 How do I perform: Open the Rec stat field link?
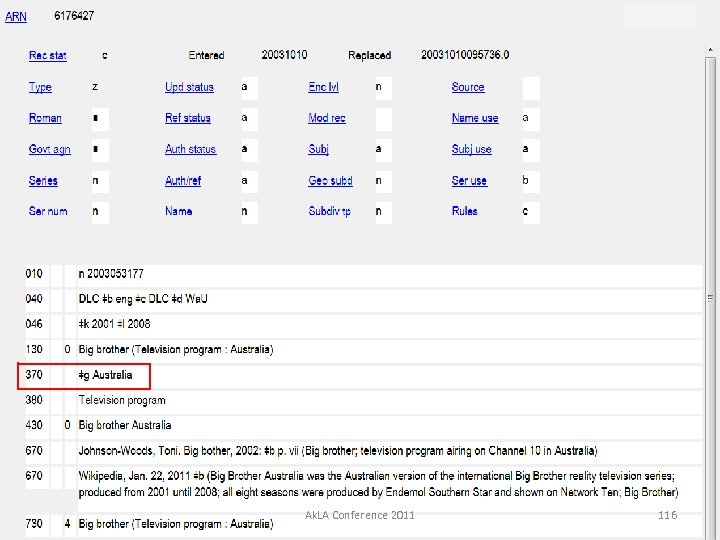(48, 56)
